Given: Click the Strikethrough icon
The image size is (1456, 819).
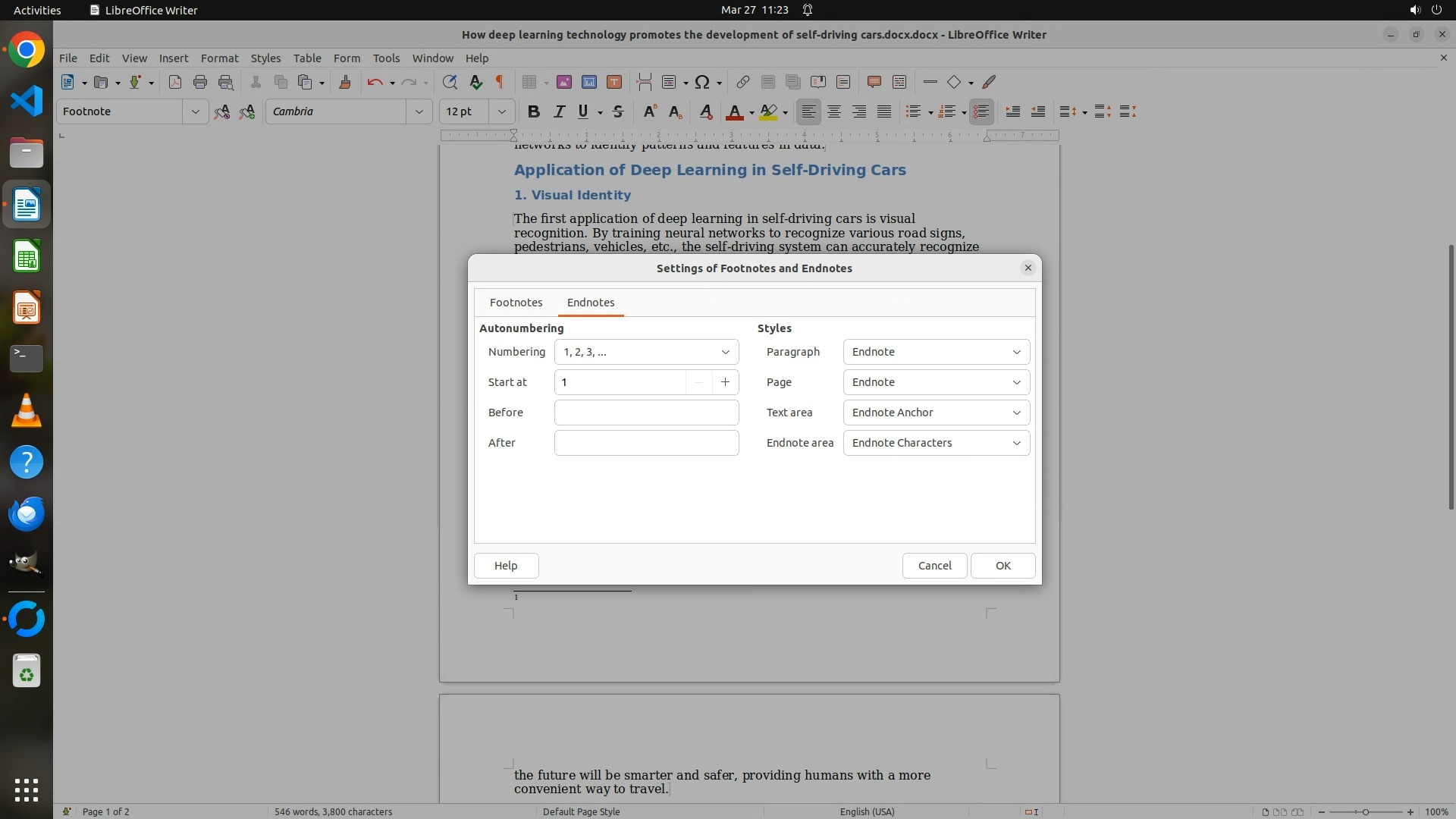Looking at the screenshot, I should [618, 111].
